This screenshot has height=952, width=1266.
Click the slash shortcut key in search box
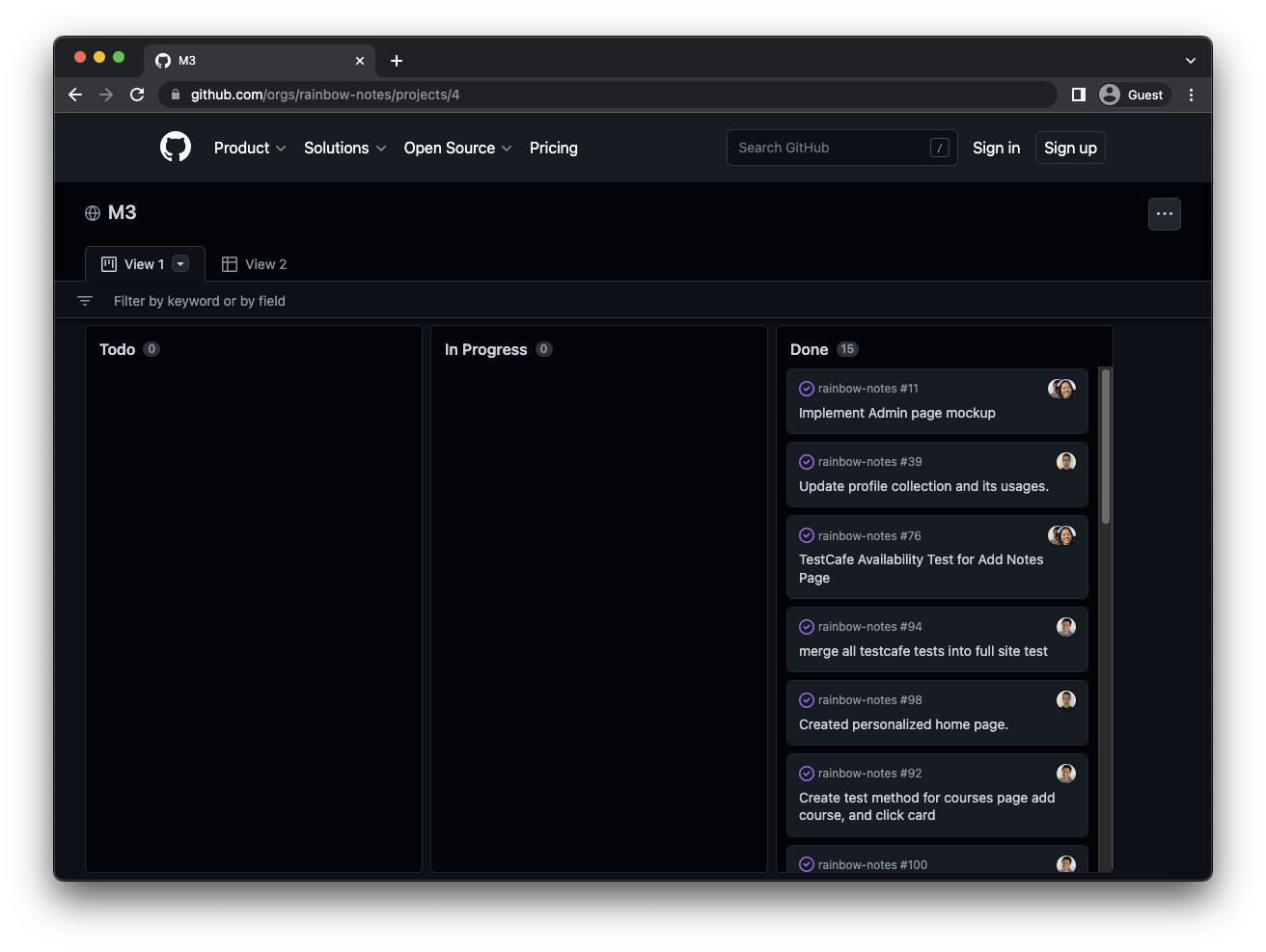point(939,148)
